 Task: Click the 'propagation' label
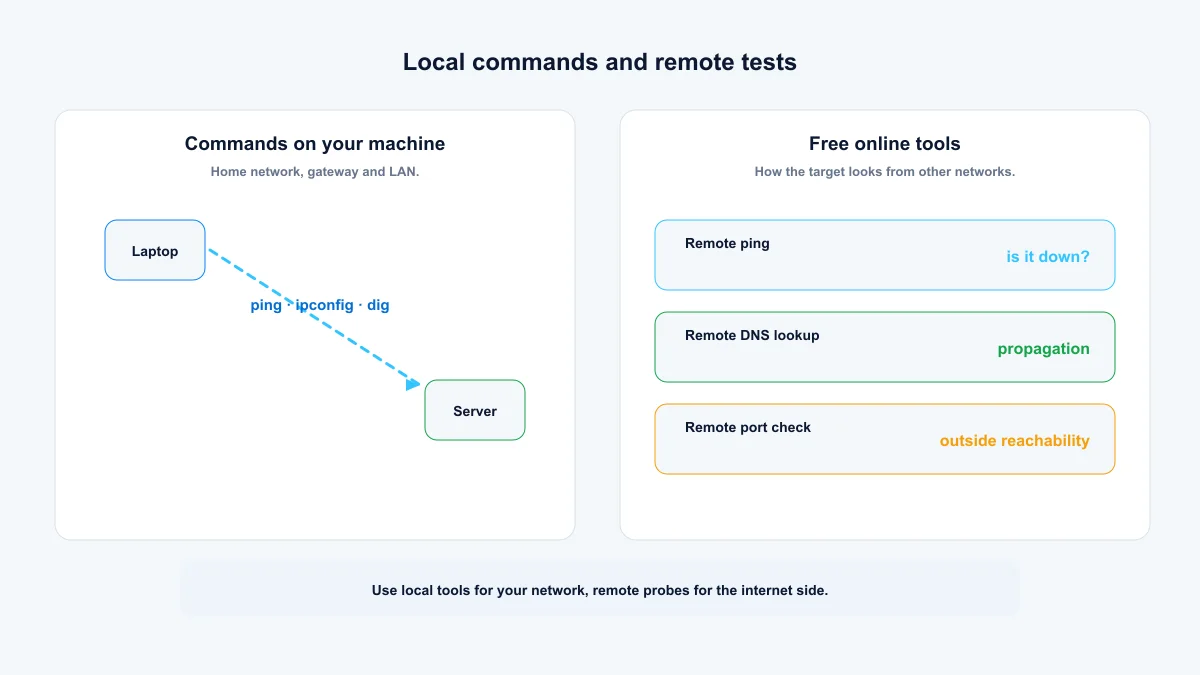1043,349
